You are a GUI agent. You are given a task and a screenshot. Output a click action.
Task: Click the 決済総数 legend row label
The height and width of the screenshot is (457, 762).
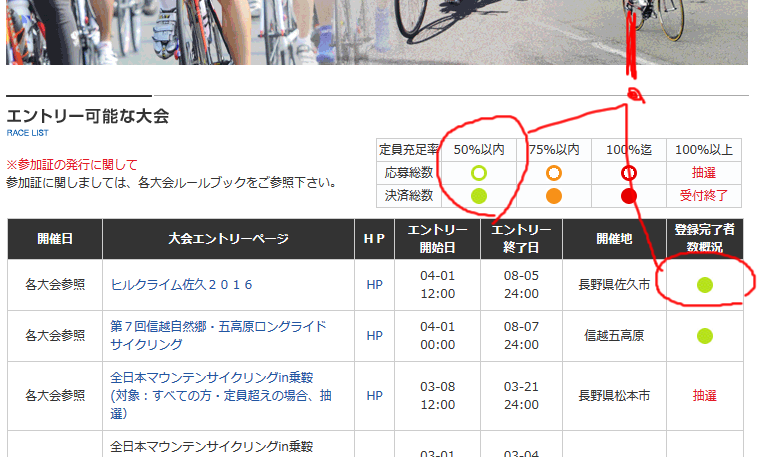pos(409,195)
